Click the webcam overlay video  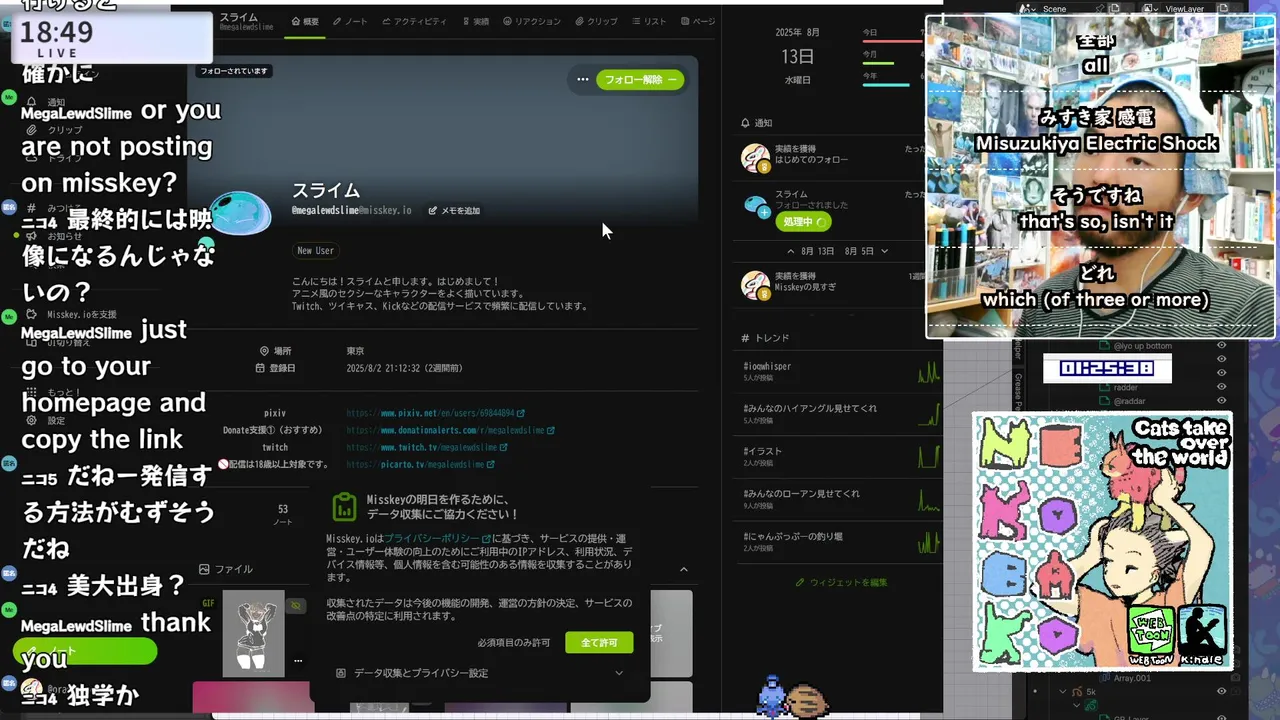(1101, 177)
